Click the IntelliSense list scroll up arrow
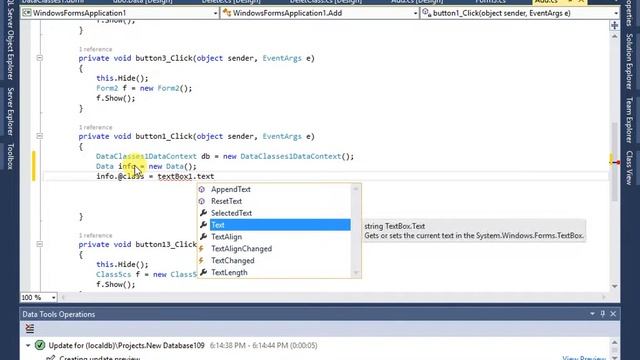The height and width of the screenshot is (360, 640). pos(356,189)
